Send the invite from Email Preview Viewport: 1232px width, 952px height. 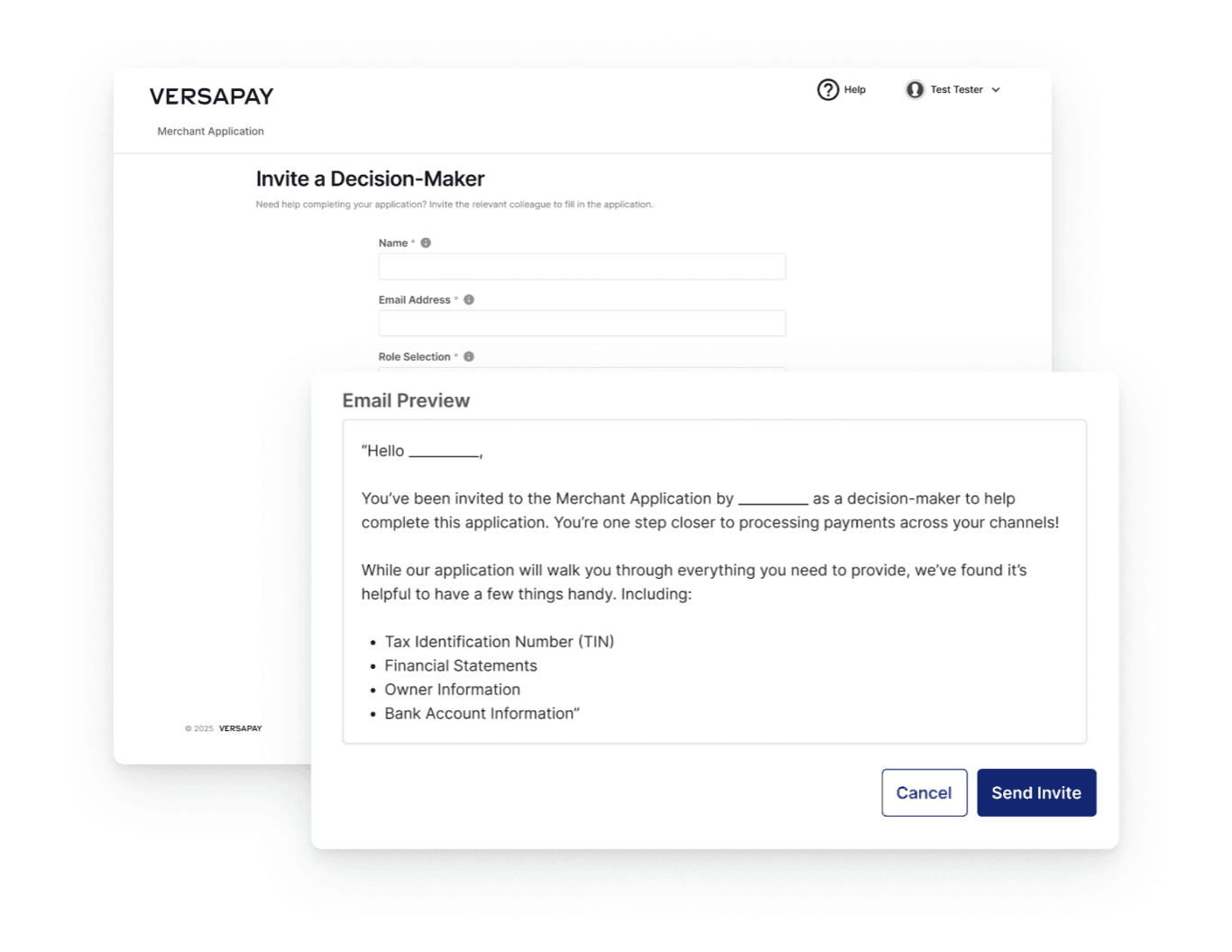(x=1036, y=792)
